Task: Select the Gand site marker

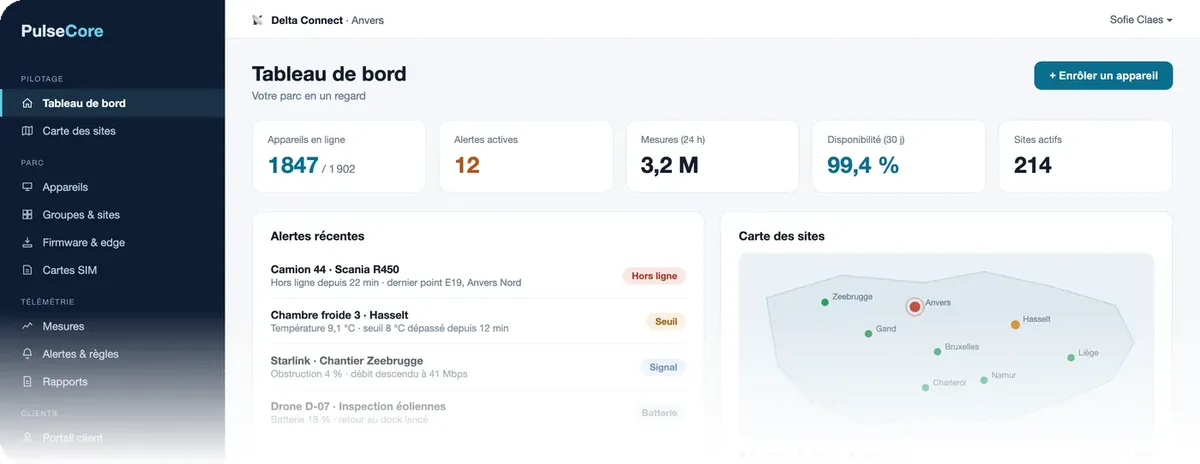Action: (x=868, y=333)
